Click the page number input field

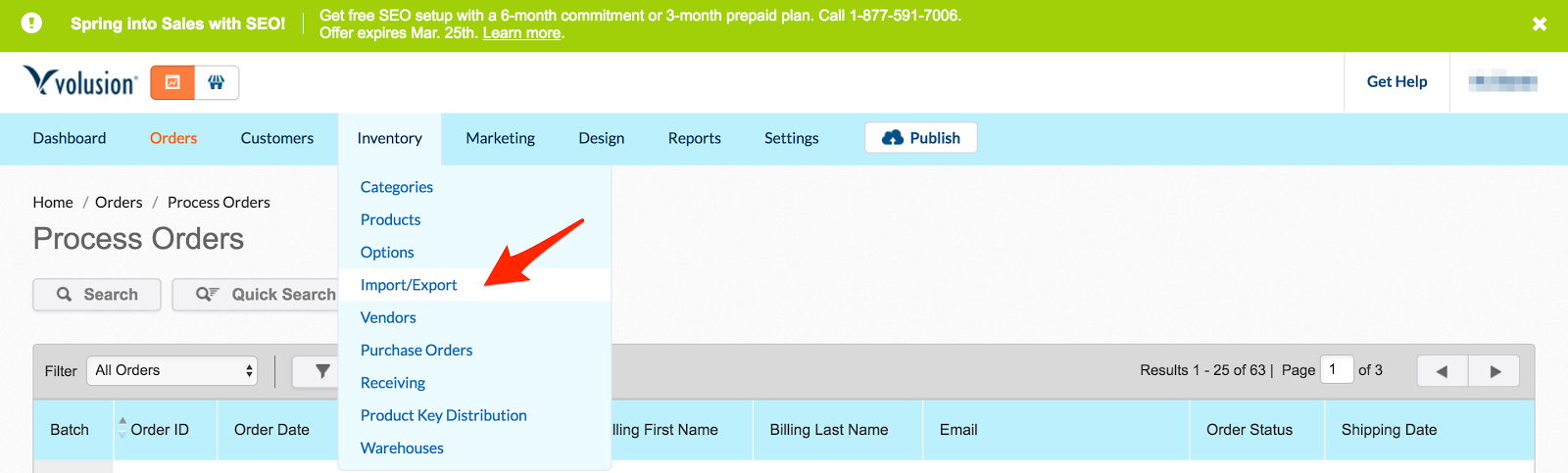click(x=1336, y=369)
